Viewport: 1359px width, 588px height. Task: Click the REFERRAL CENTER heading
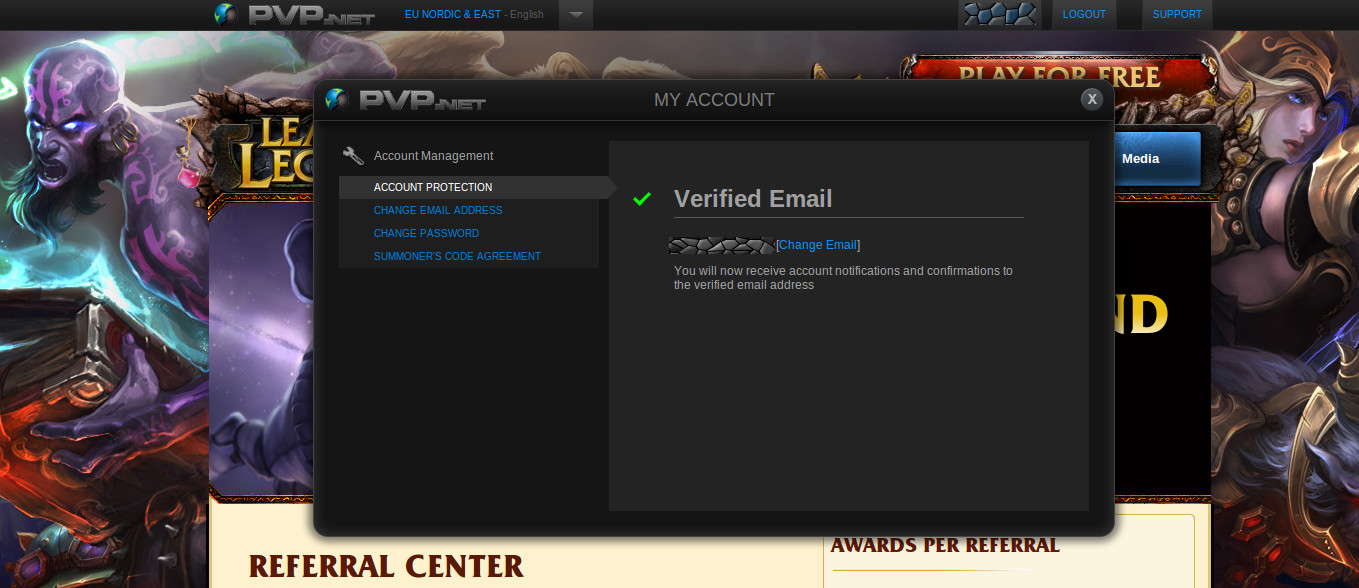click(386, 567)
